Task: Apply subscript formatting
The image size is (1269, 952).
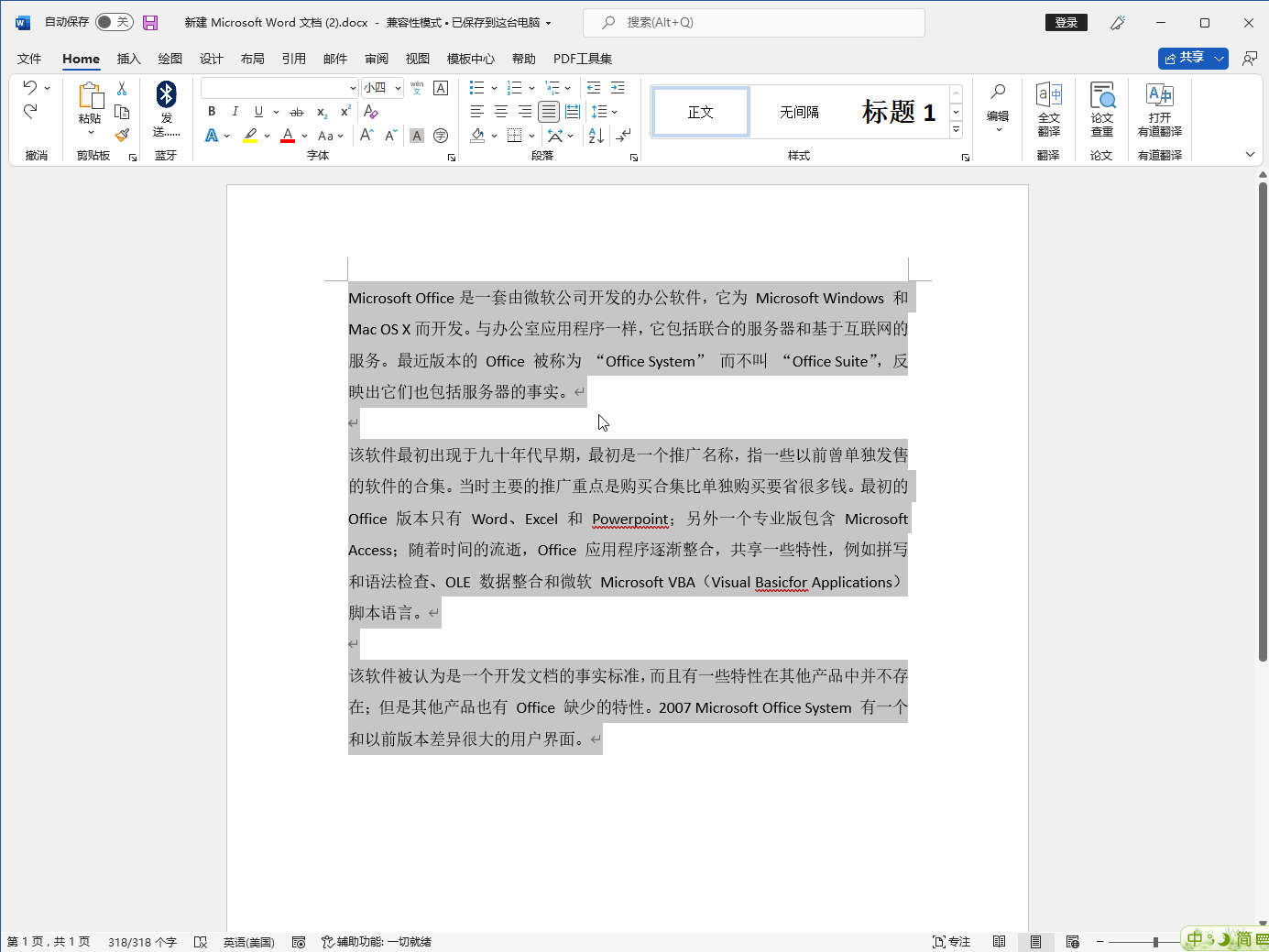Action: pos(322,112)
